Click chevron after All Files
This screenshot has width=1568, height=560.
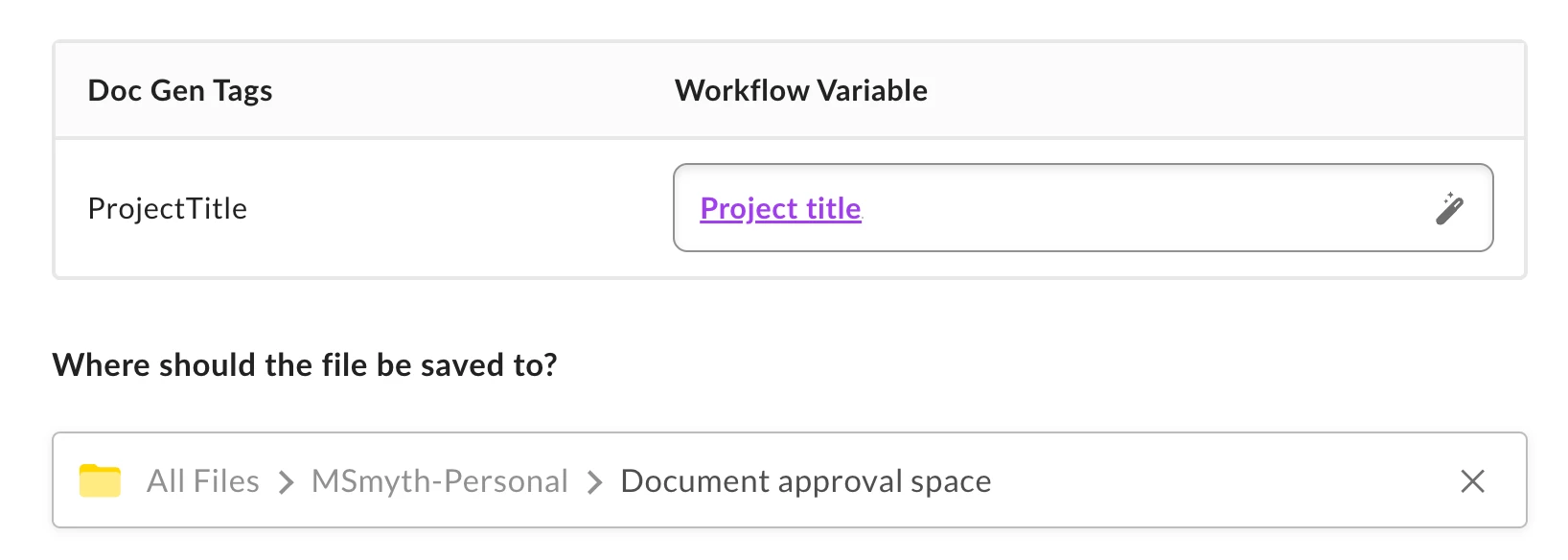coord(286,481)
